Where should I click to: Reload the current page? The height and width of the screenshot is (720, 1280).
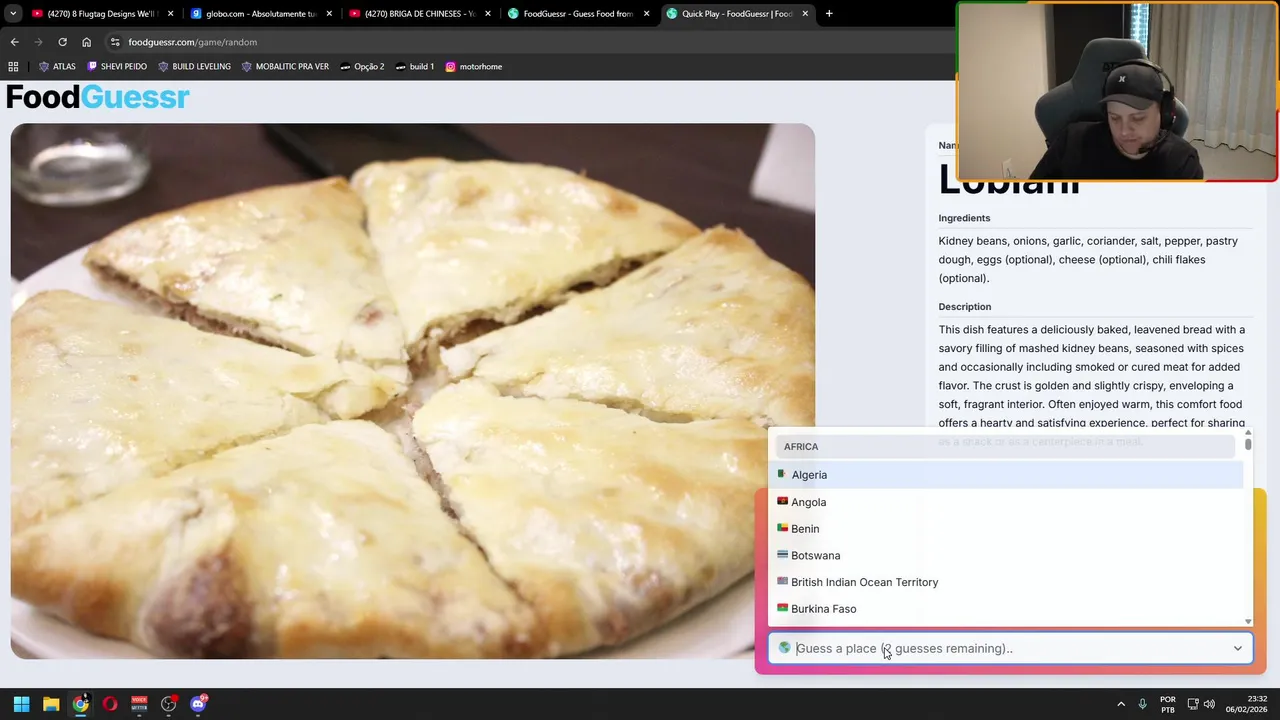62,42
